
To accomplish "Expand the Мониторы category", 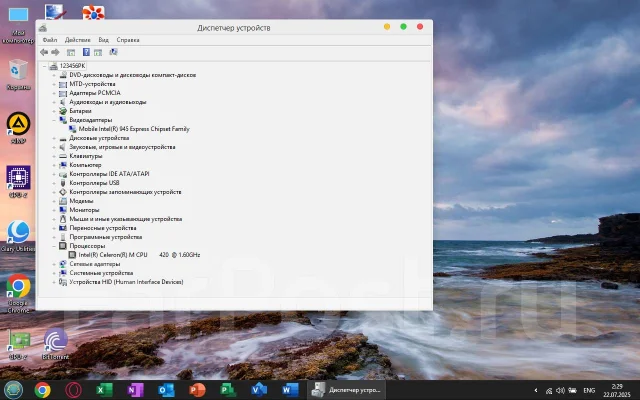I will tap(54, 210).
